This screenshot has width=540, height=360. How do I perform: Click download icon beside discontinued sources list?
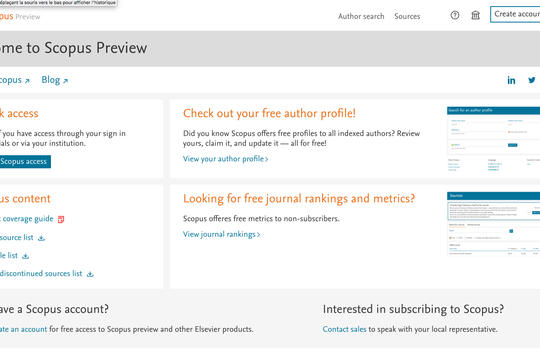90,274
